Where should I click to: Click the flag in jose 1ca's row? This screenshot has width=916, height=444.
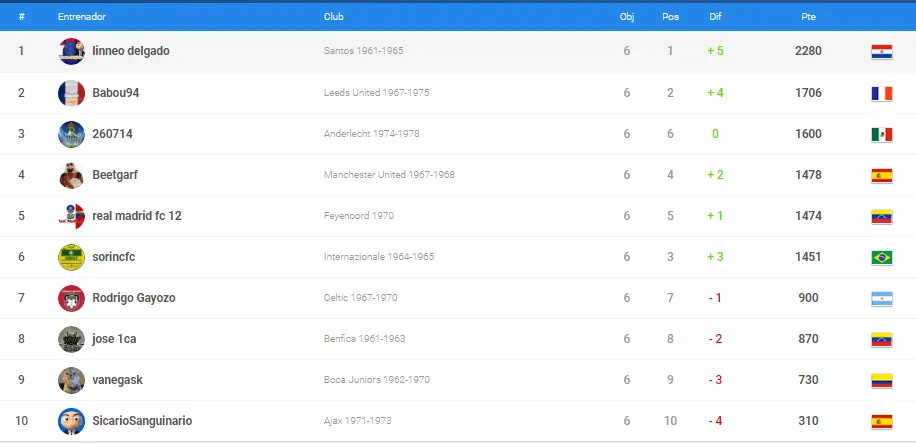(882, 339)
